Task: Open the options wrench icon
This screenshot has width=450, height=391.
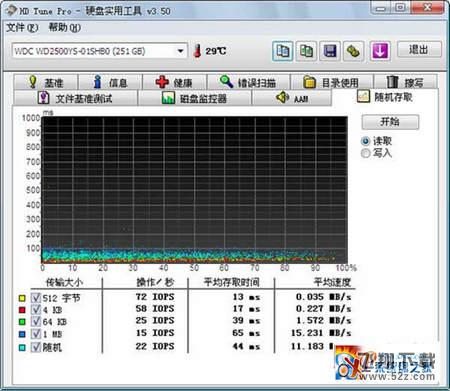Action: (x=353, y=51)
